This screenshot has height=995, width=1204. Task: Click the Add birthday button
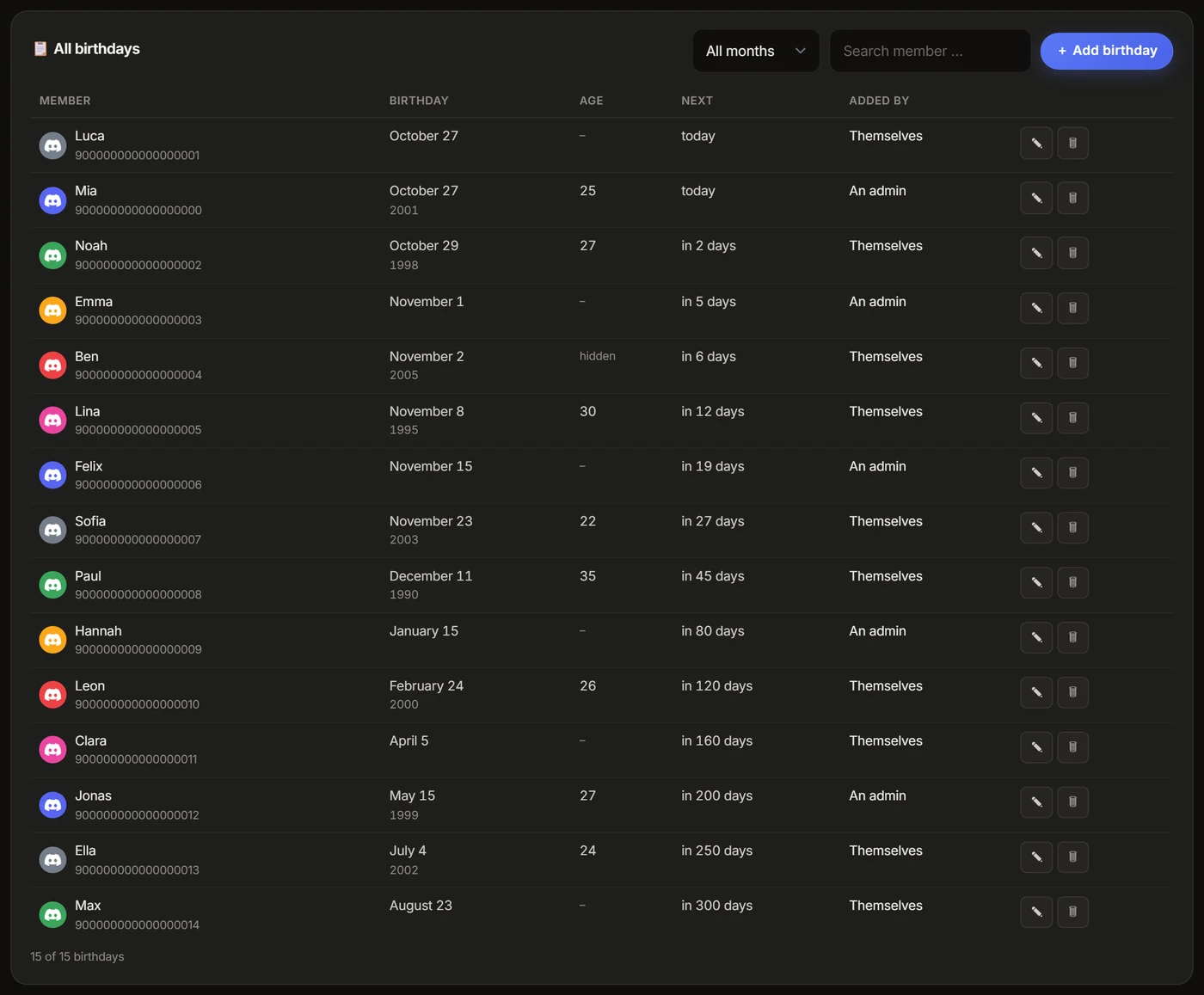point(1107,51)
